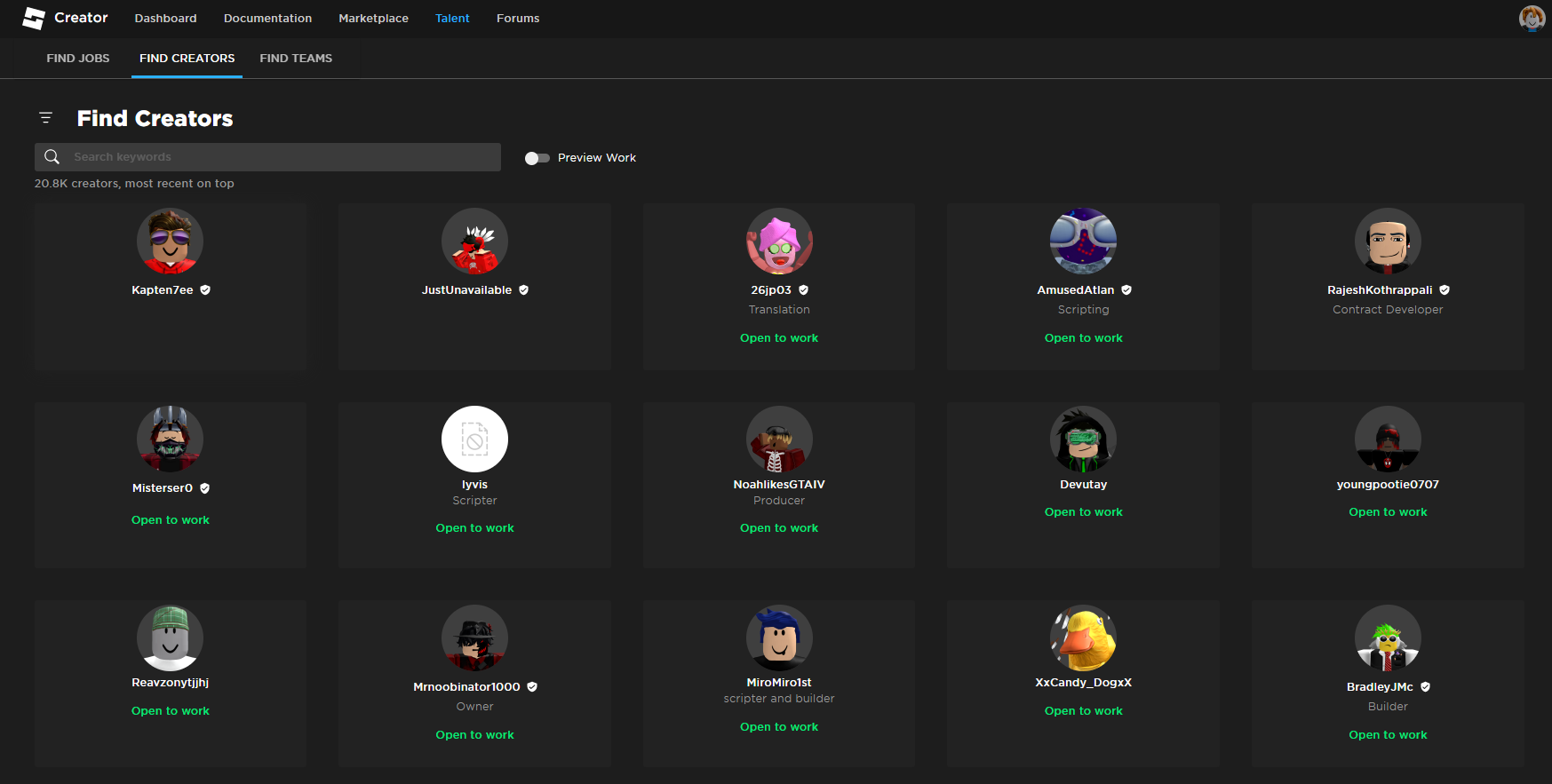1552x784 pixels.
Task: Open the filter options icon
Action: coord(46,118)
